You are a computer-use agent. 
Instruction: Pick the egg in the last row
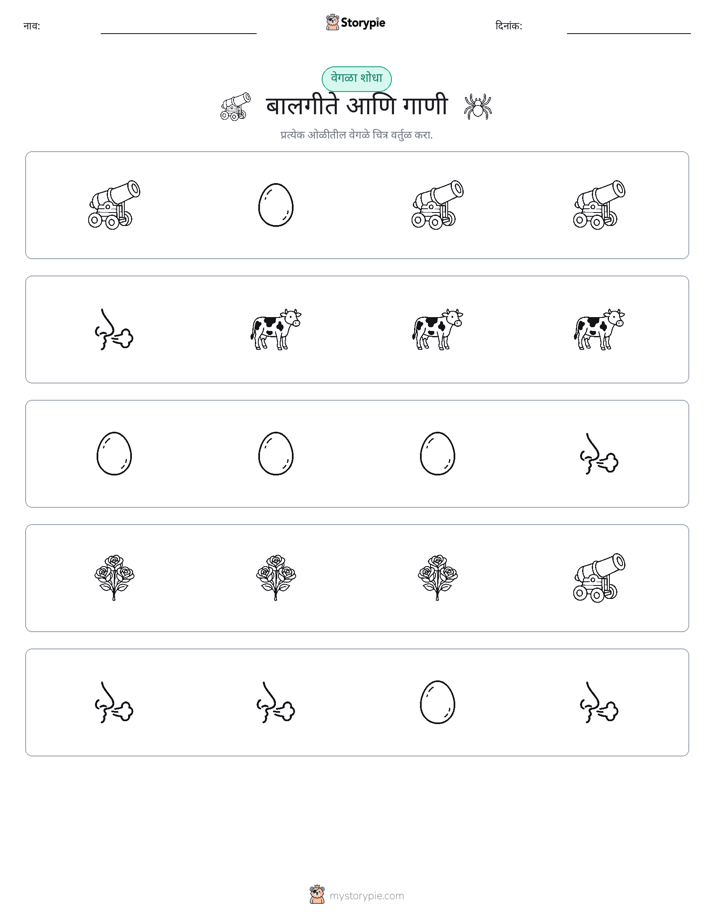[x=437, y=702]
